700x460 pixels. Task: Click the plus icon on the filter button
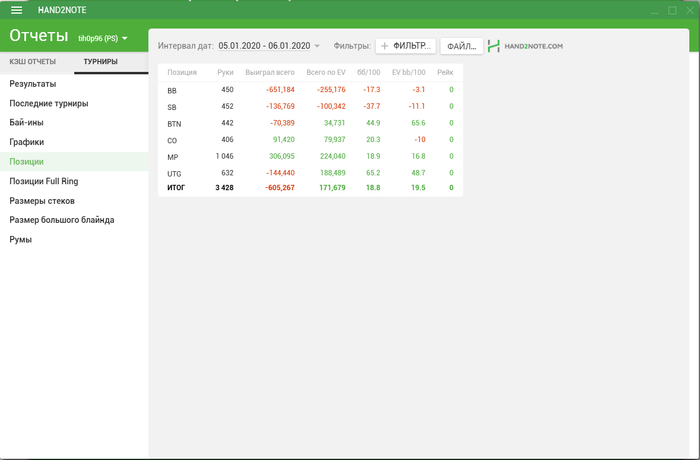coord(384,46)
